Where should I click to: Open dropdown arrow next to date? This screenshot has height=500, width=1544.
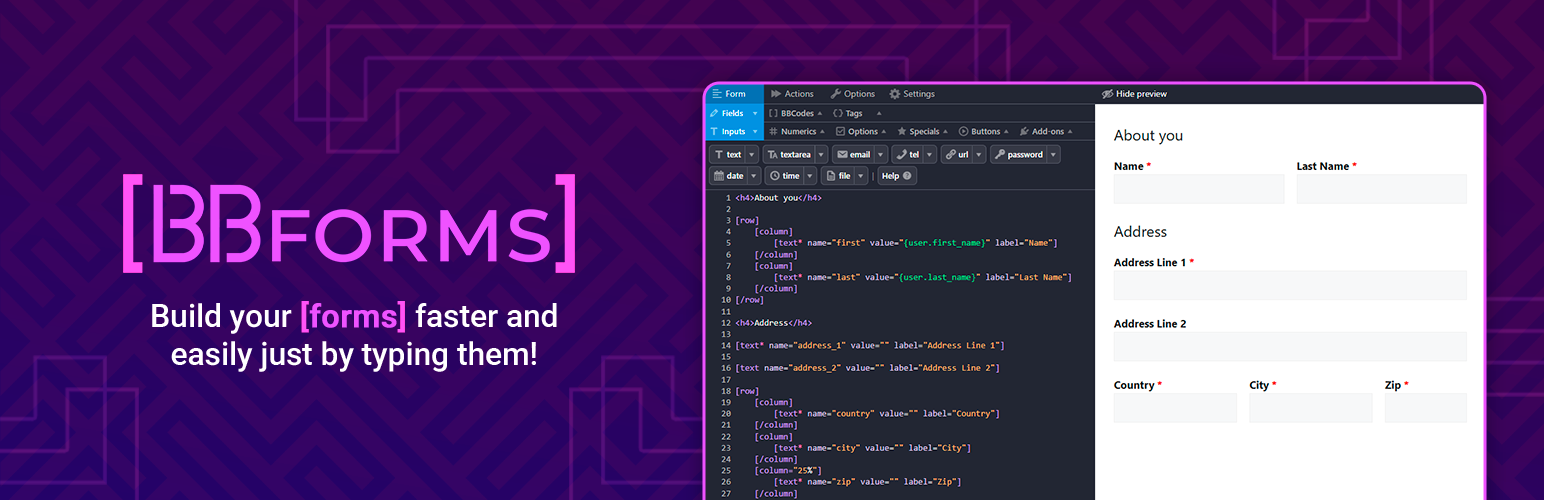[x=754, y=176]
